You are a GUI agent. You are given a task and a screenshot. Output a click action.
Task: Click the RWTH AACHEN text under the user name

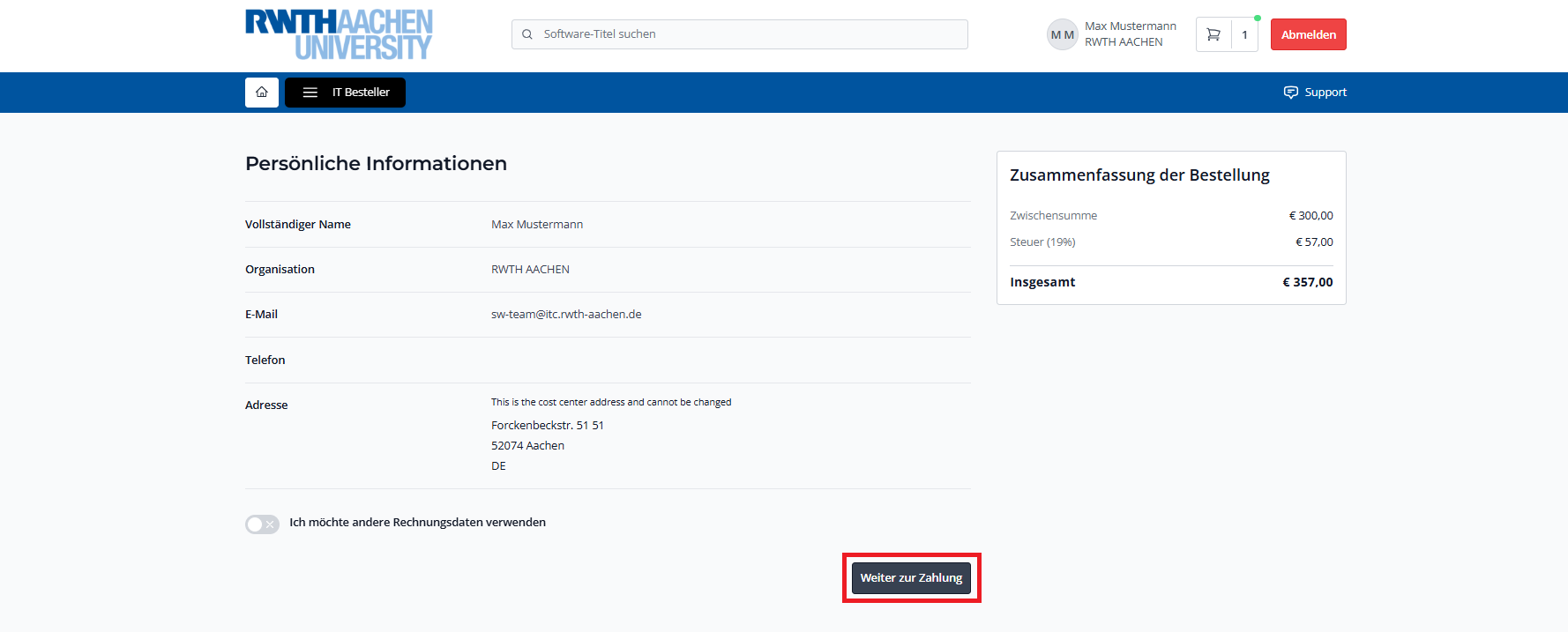click(x=1124, y=42)
